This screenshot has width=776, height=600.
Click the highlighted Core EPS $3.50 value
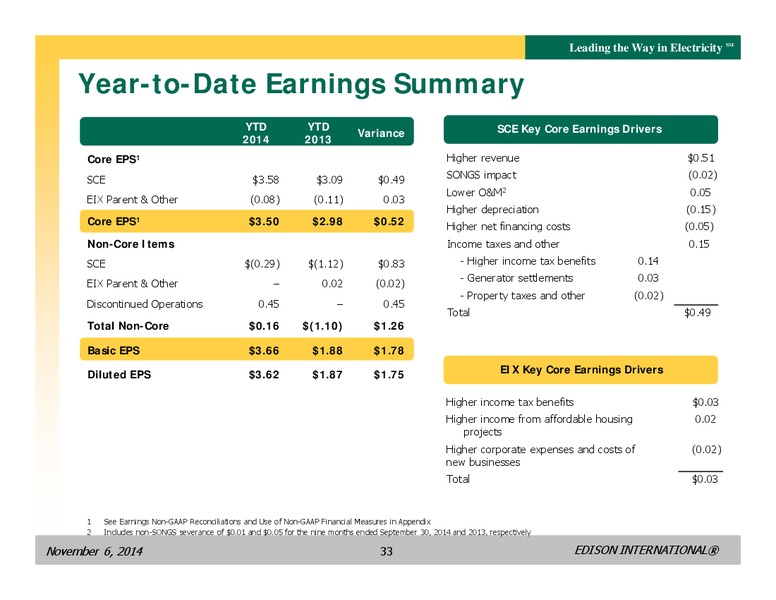[264, 221]
